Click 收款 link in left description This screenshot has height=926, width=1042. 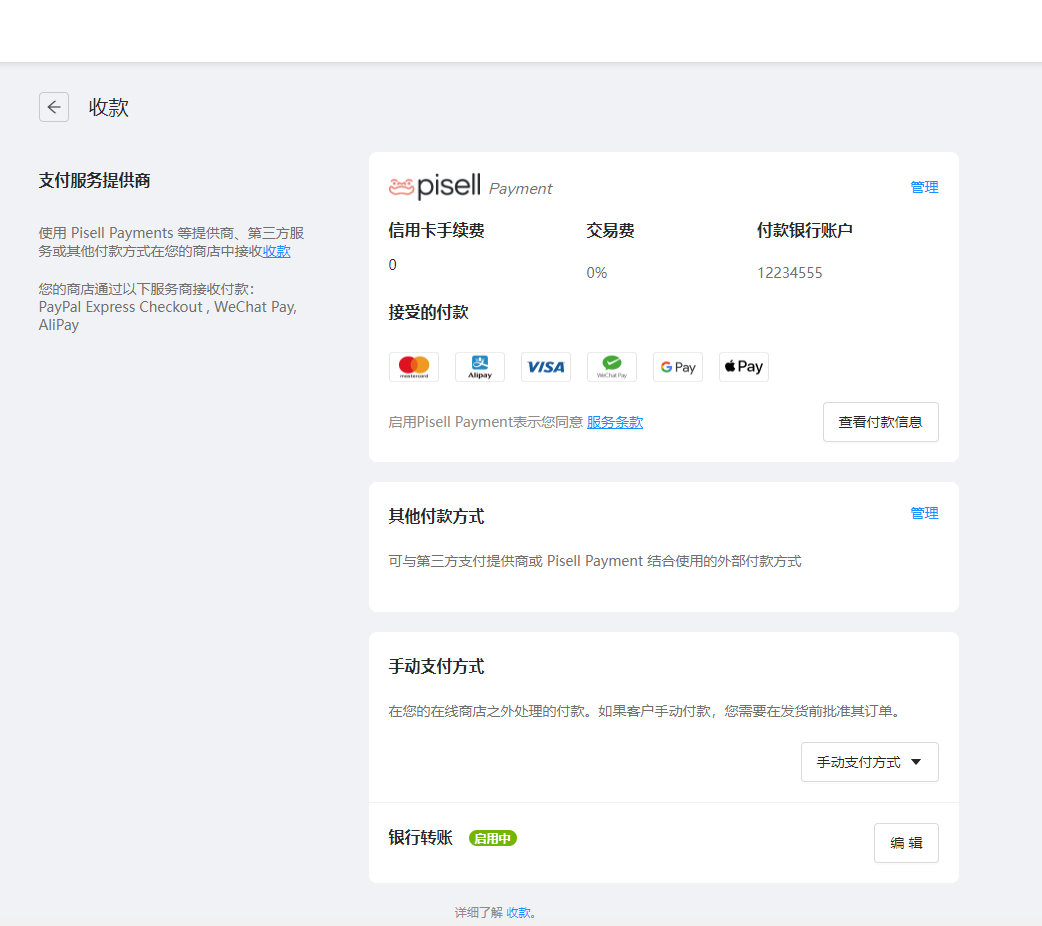[x=276, y=251]
